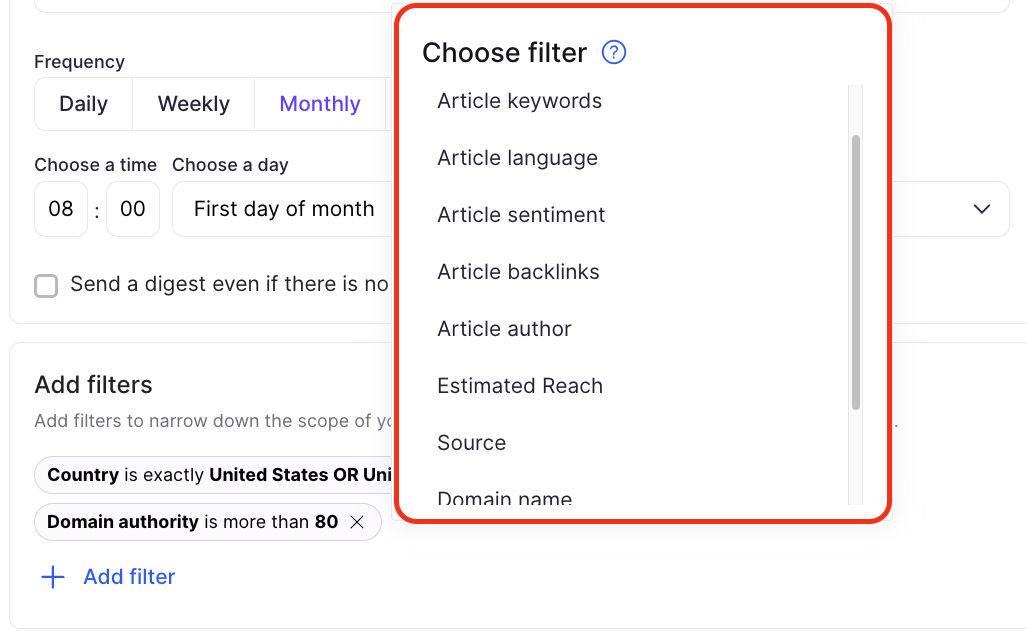Screen dimensions: 1027x637
Task: Select the Monthly frequency option
Action: click(x=320, y=104)
